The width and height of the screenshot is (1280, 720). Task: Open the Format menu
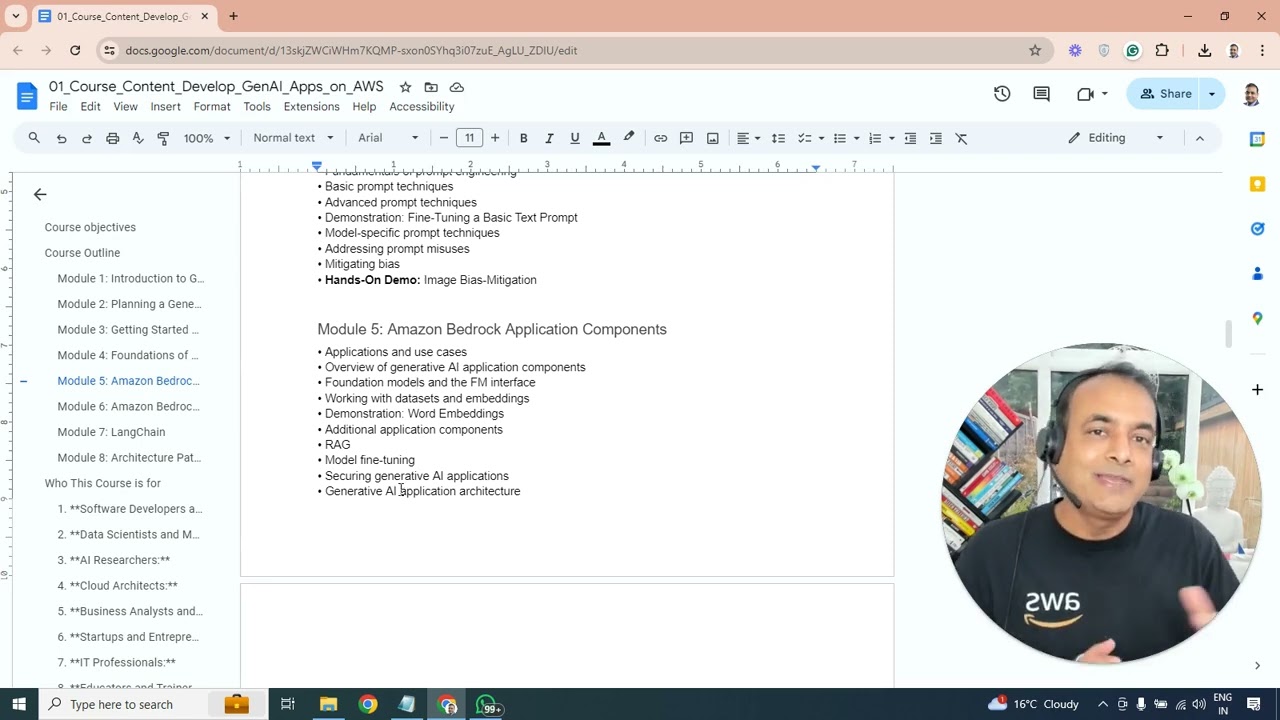click(212, 107)
